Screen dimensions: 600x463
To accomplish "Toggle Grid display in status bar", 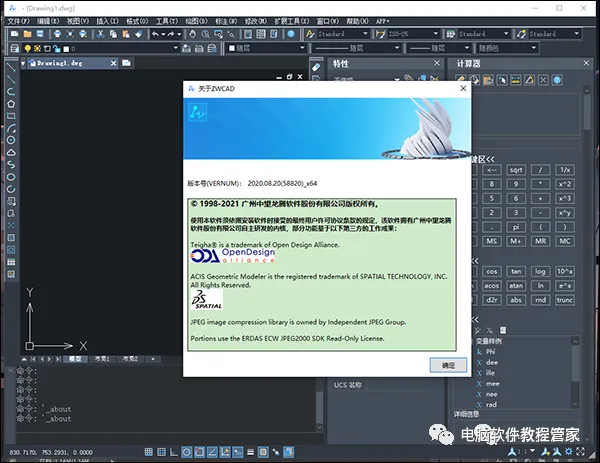I will tap(161, 452).
